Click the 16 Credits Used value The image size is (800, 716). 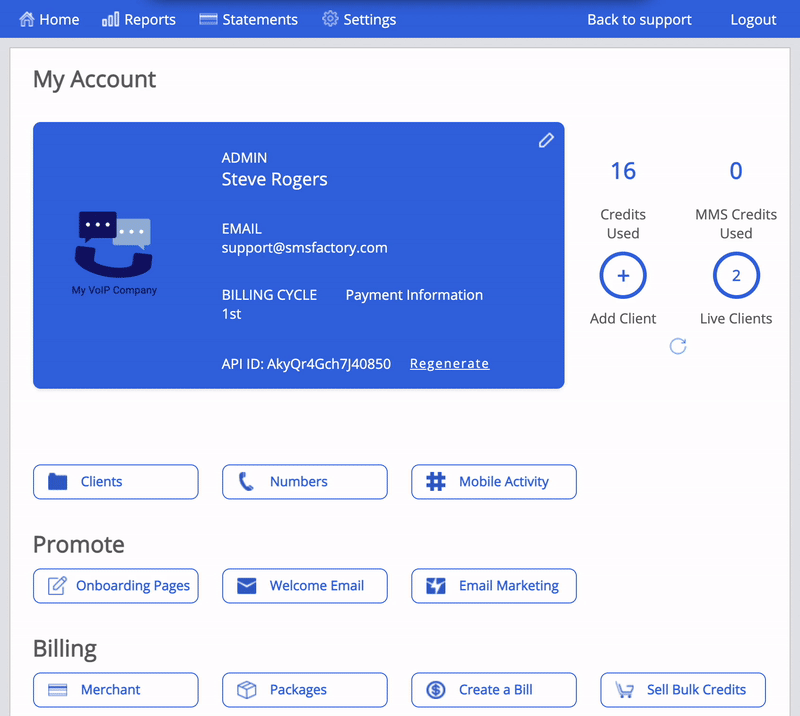(623, 170)
